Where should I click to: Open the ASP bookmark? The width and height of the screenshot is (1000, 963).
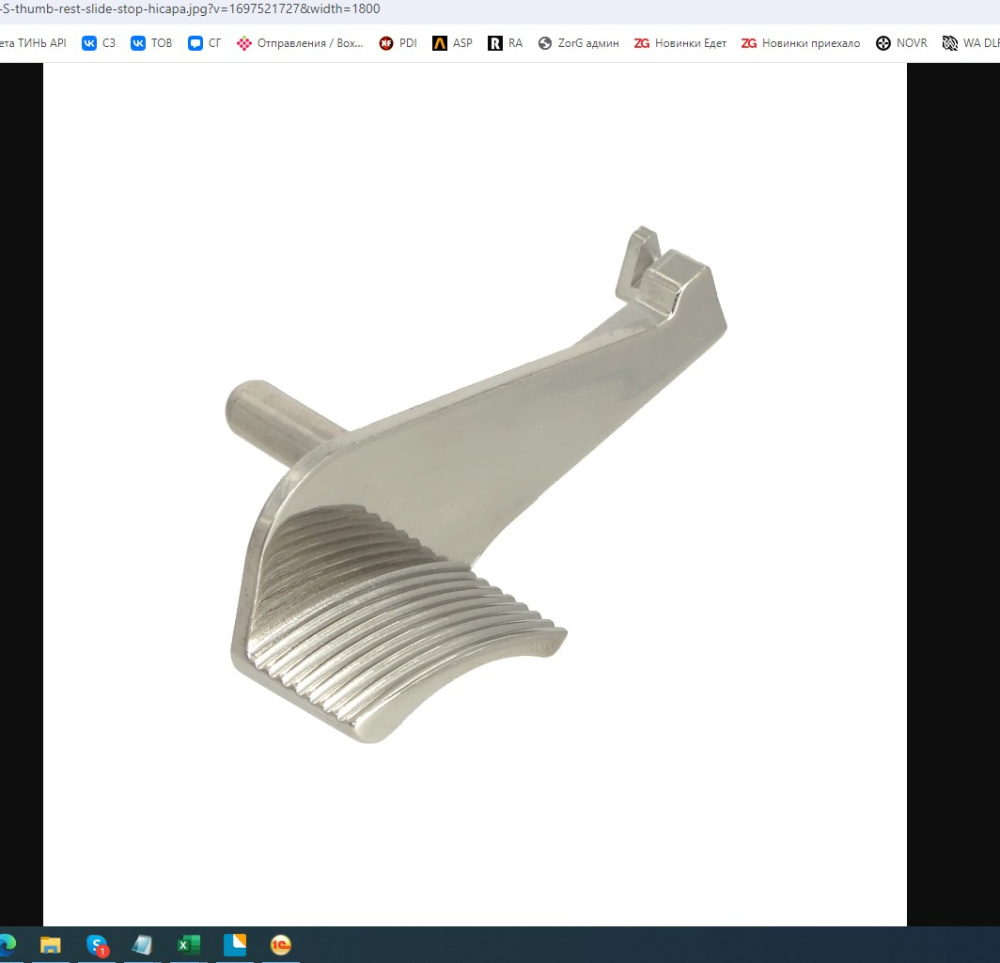[x=452, y=43]
